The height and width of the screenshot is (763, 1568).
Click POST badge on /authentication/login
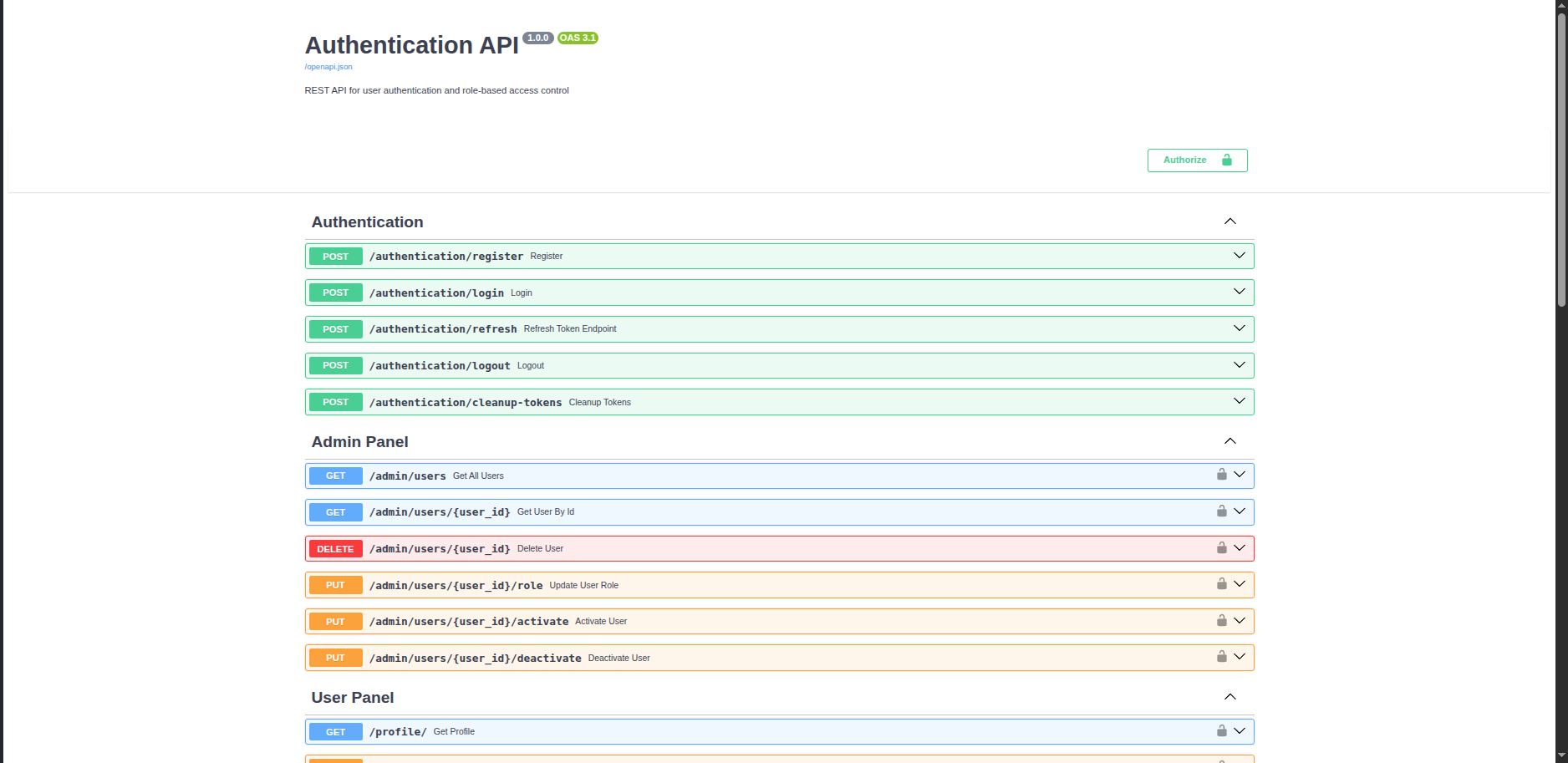coord(335,292)
